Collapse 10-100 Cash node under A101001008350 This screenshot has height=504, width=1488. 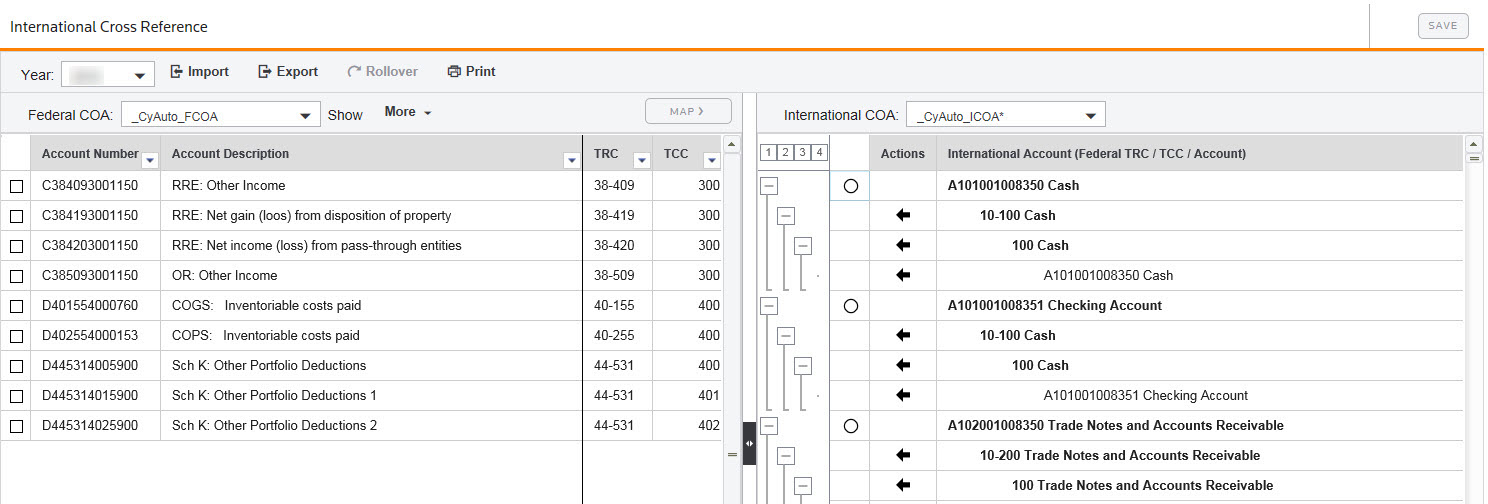click(786, 216)
